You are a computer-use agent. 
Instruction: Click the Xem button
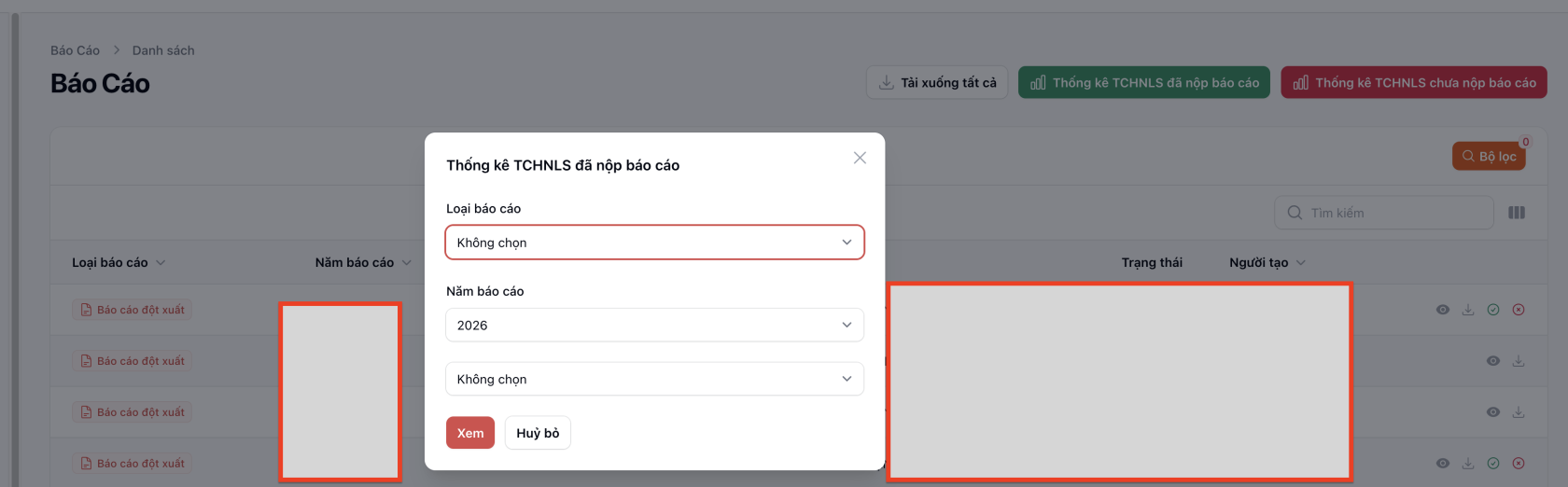[x=470, y=433]
